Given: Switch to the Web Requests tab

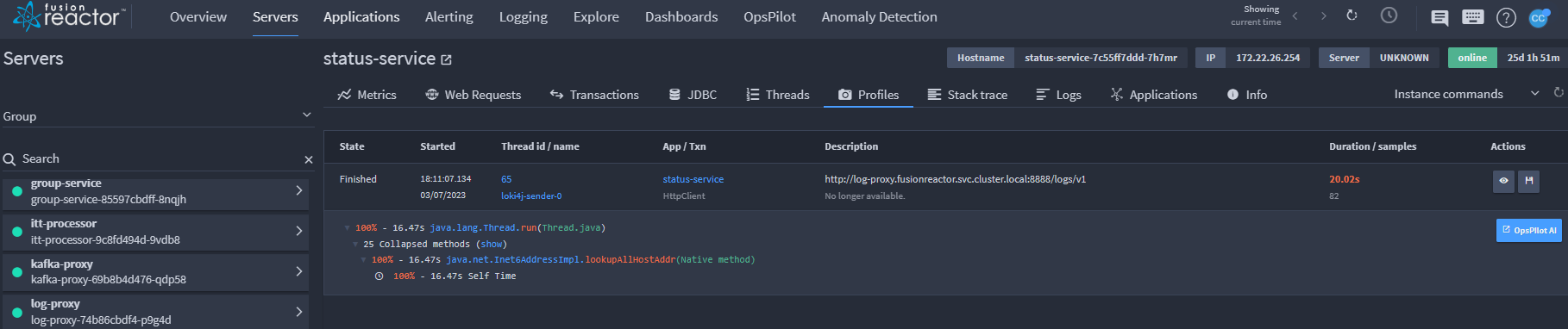Looking at the screenshot, I should pyautogui.click(x=474, y=95).
